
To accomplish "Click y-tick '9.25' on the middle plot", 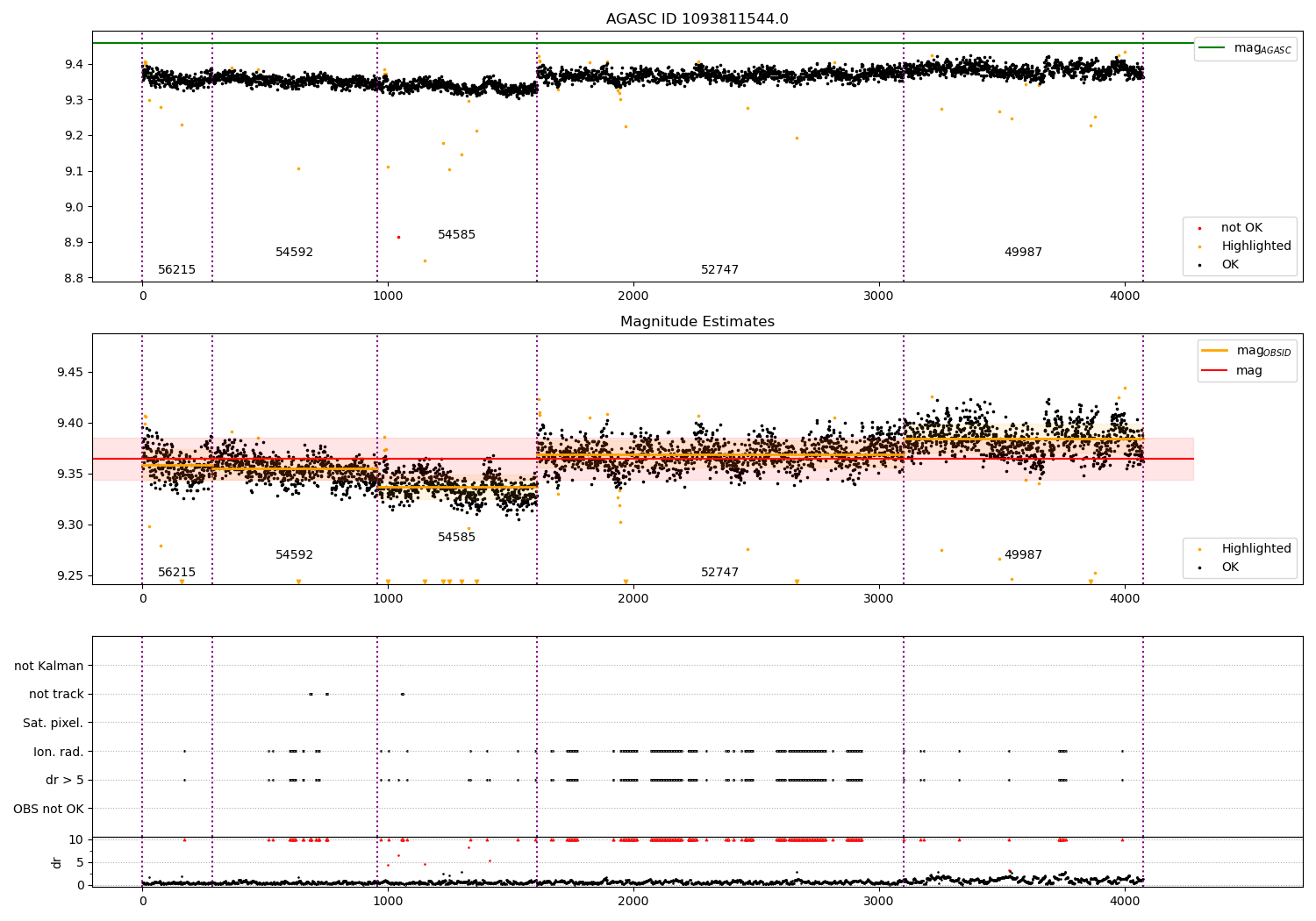I will 70,576.
